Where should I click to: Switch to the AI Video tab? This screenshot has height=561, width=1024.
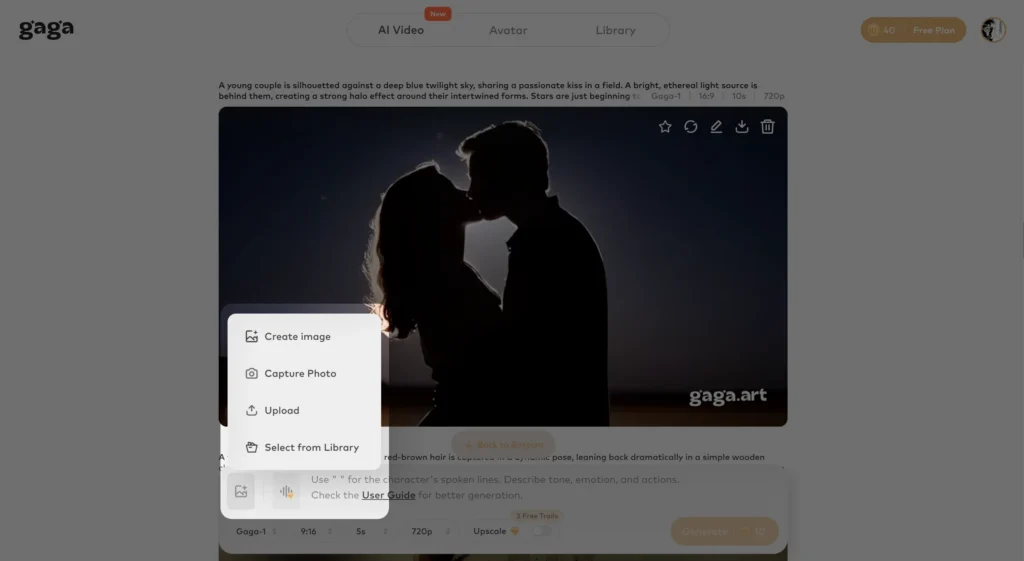401,30
